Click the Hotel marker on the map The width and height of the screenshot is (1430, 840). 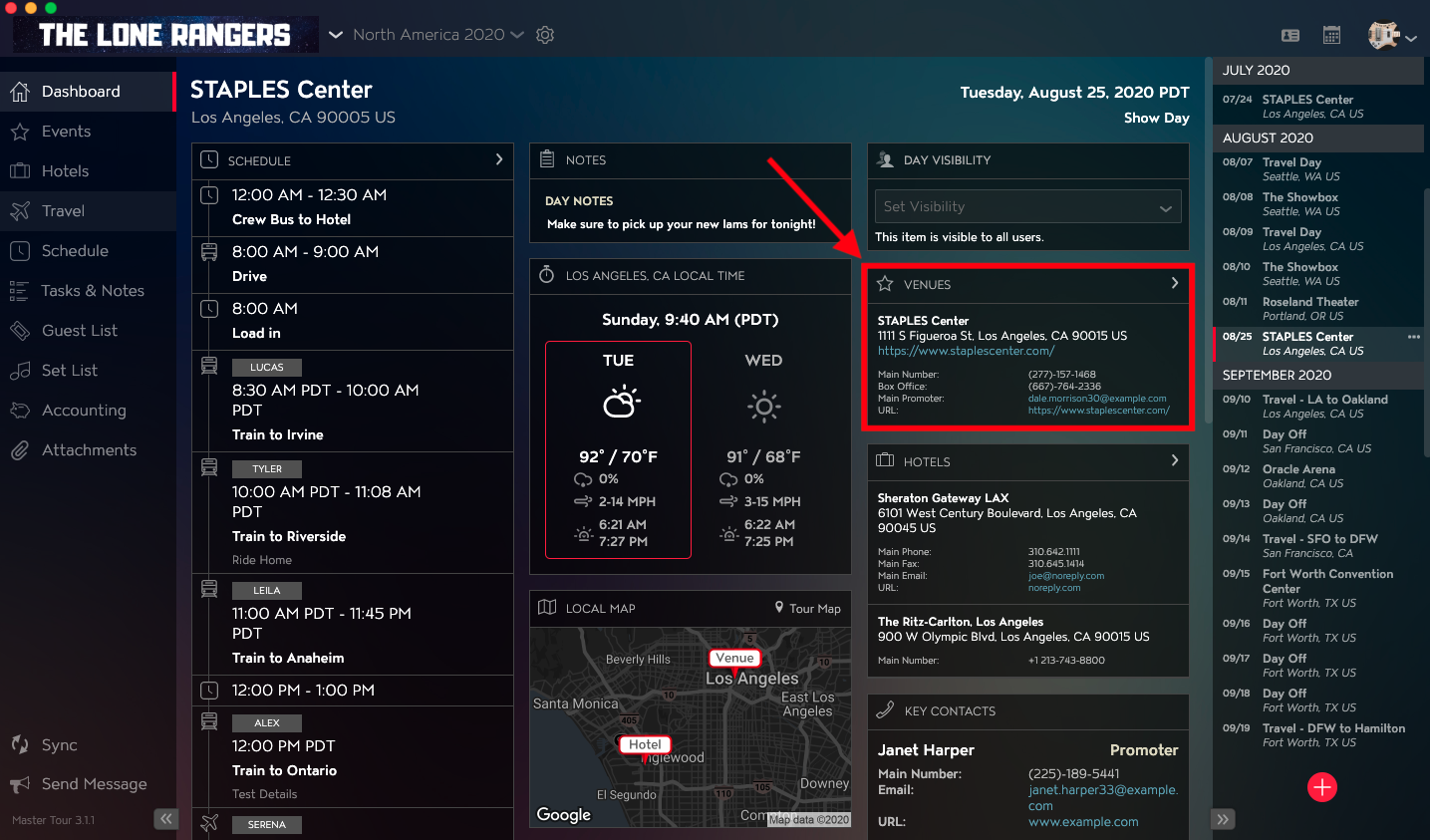645,745
